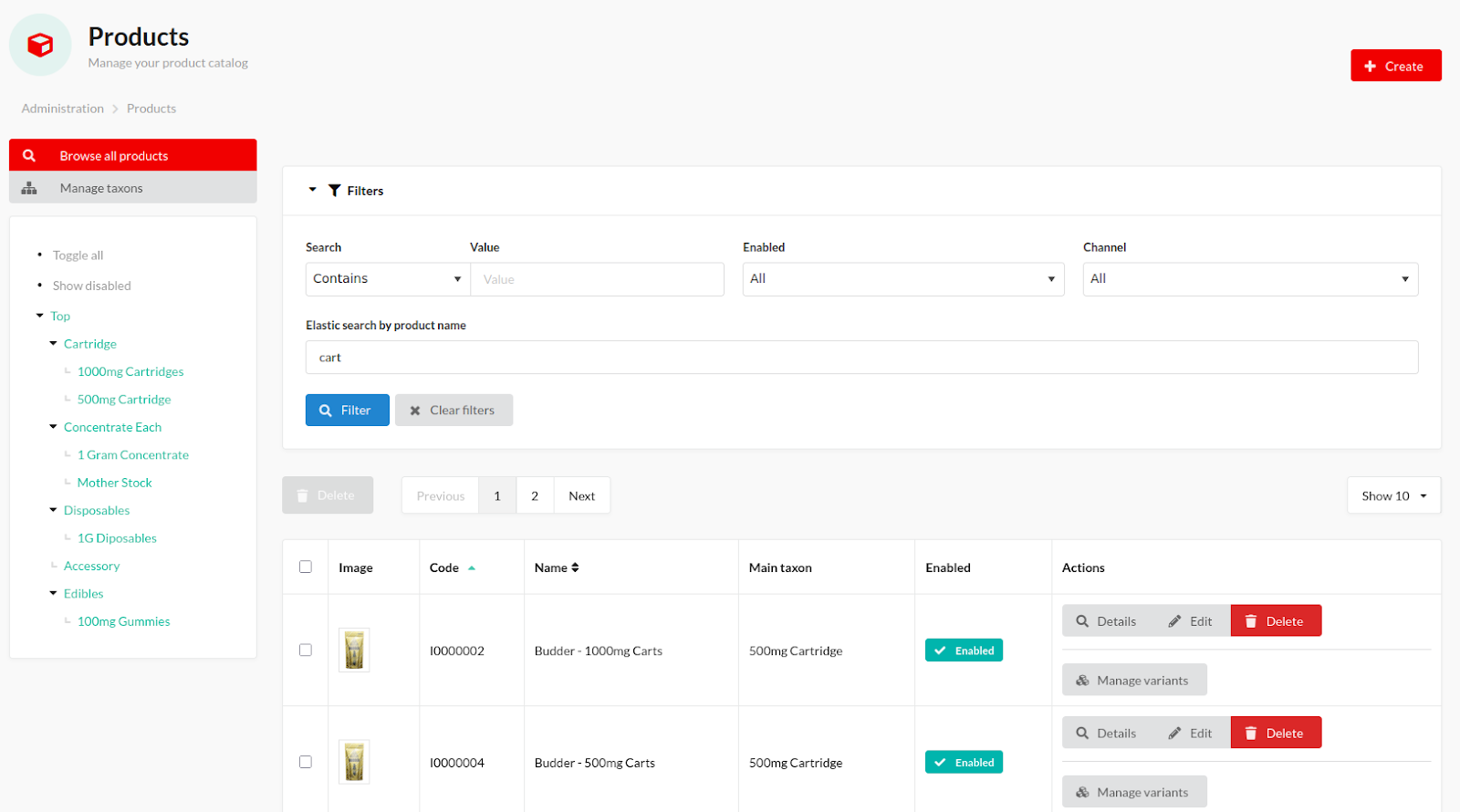Click the Code column ascending sort arrow
This screenshot has width=1460, height=812.
click(472, 567)
